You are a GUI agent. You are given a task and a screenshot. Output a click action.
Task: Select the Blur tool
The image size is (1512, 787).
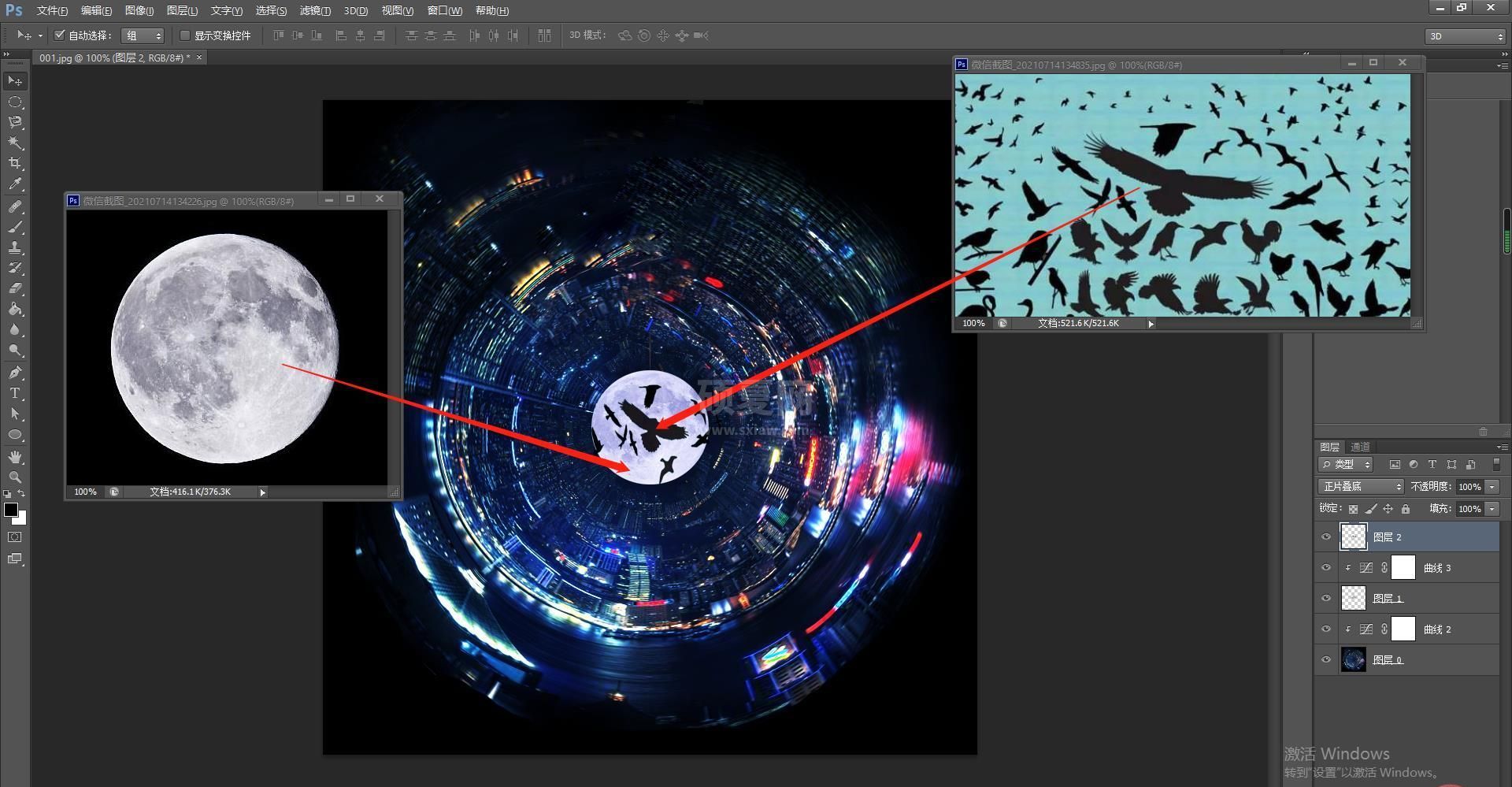[15, 329]
